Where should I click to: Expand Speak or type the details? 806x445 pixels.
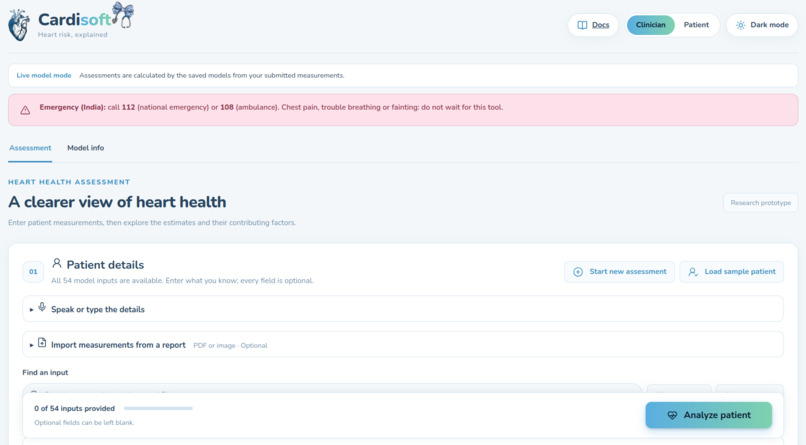[x=403, y=309]
